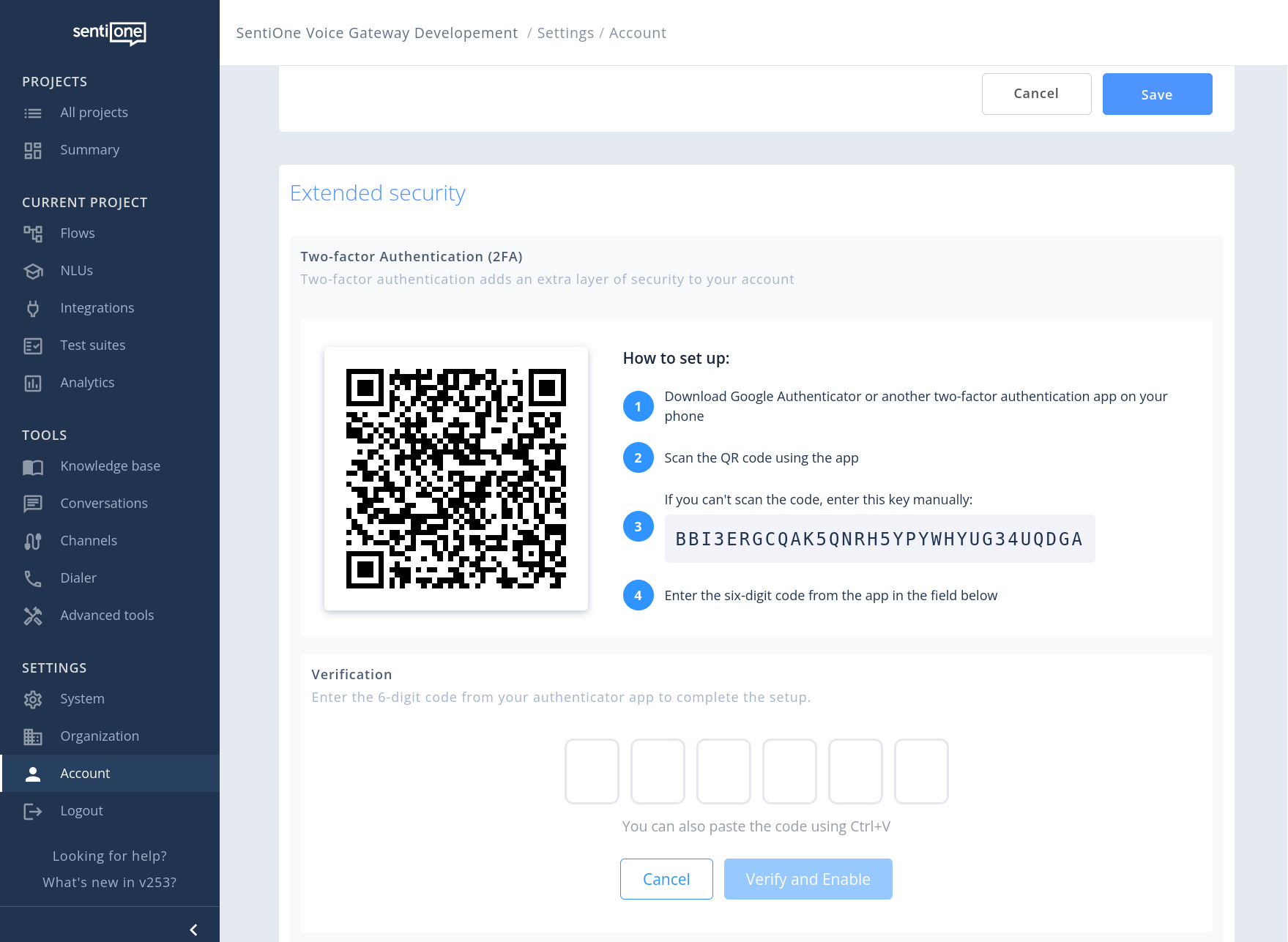Click the blue Save button

tap(1157, 94)
